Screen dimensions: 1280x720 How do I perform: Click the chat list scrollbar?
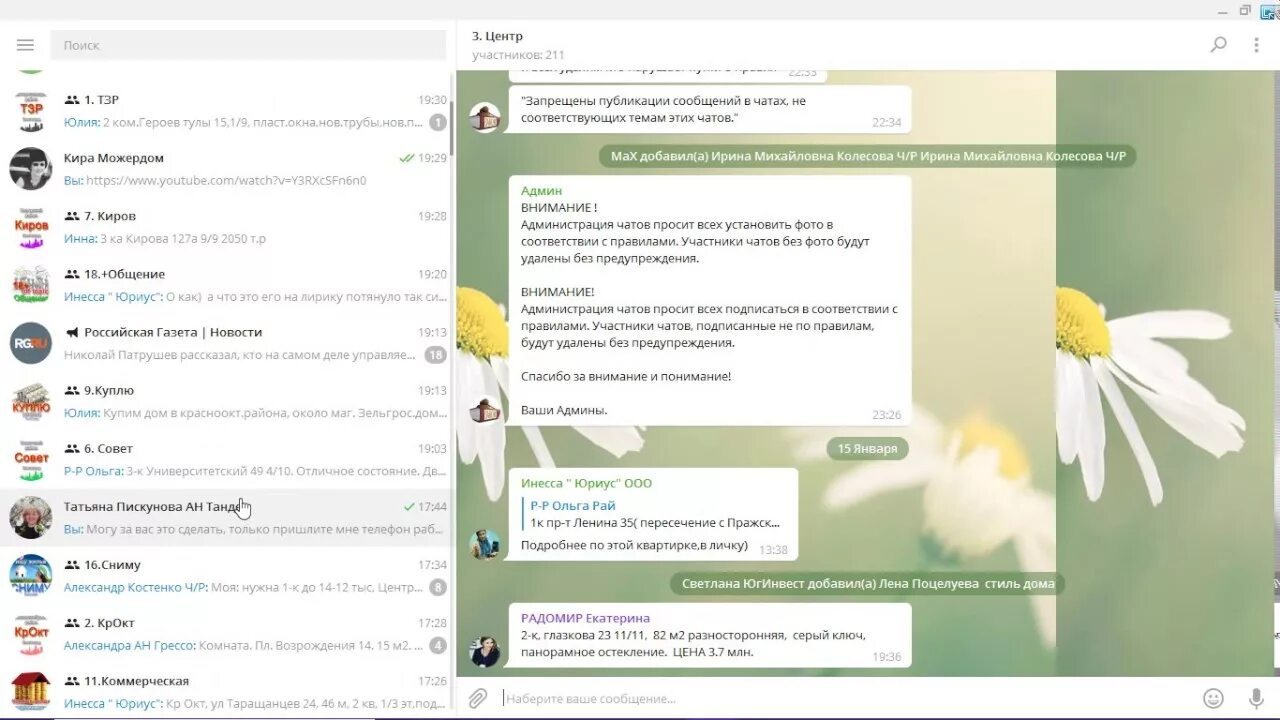coord(452,128)
